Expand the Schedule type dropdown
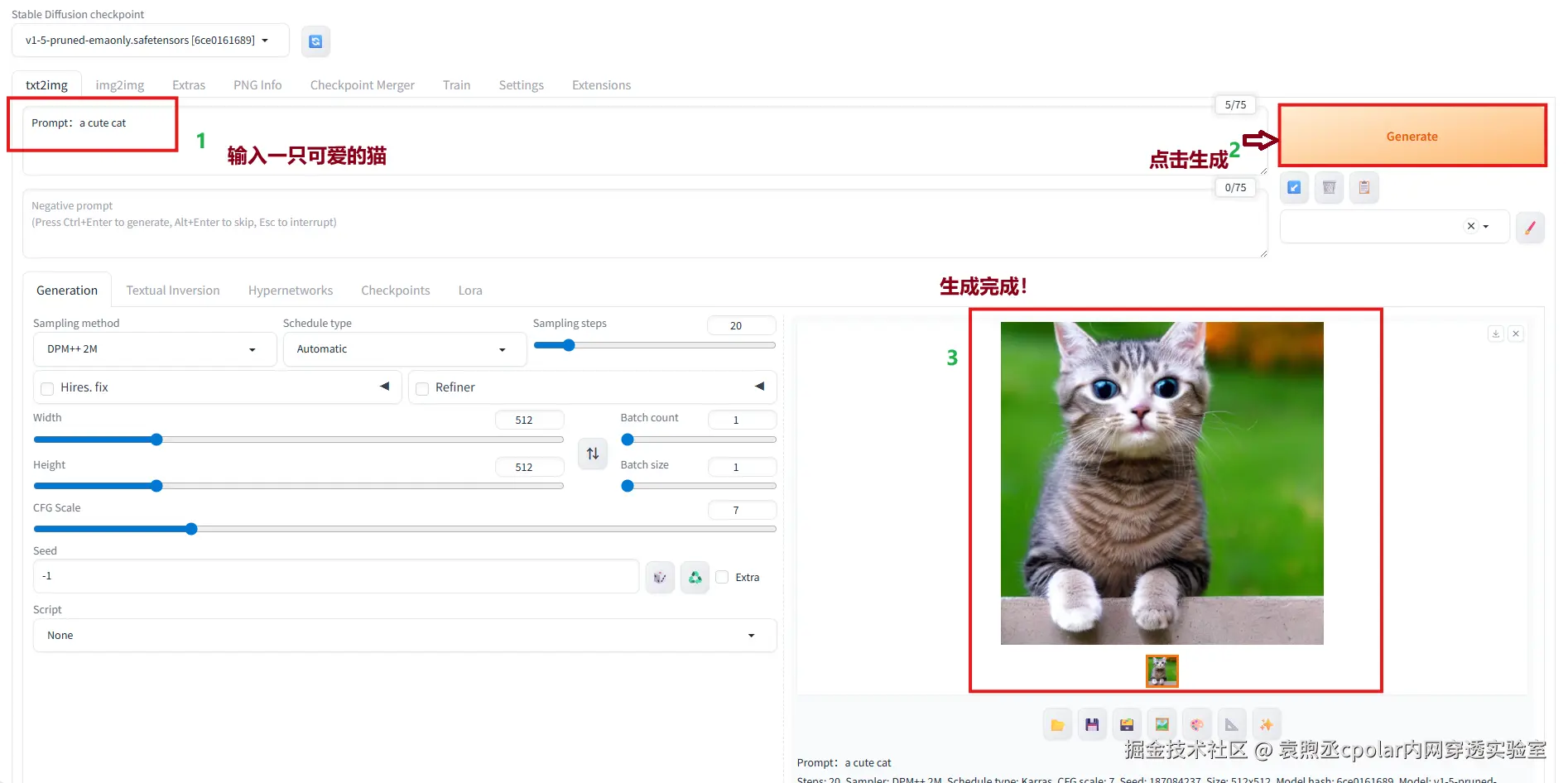 404,349
